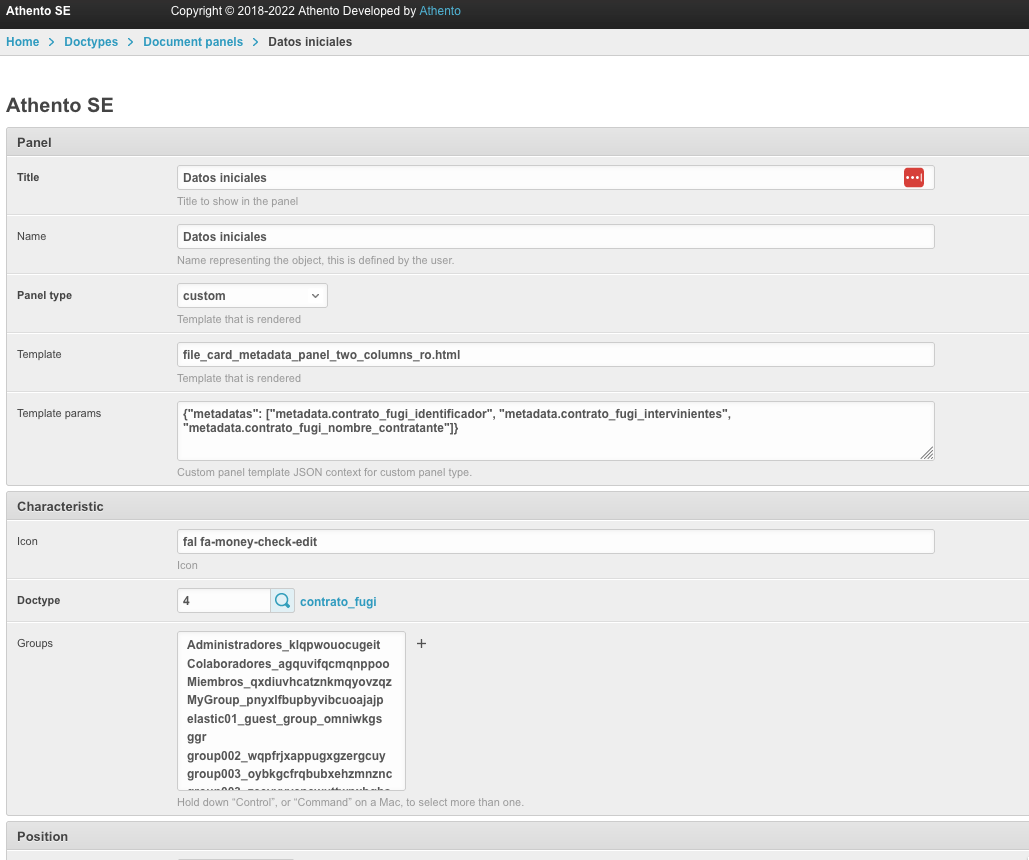Click the Doctype lookup magnifier icon
Image resolution: width=1029 pixels, height=860 pixels.
283,601
